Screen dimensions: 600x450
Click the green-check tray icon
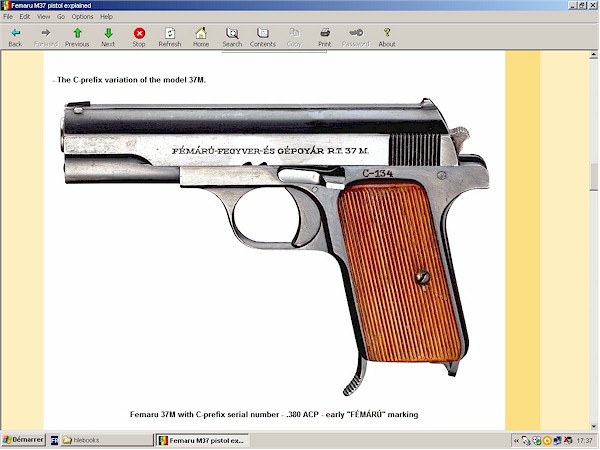537,441
